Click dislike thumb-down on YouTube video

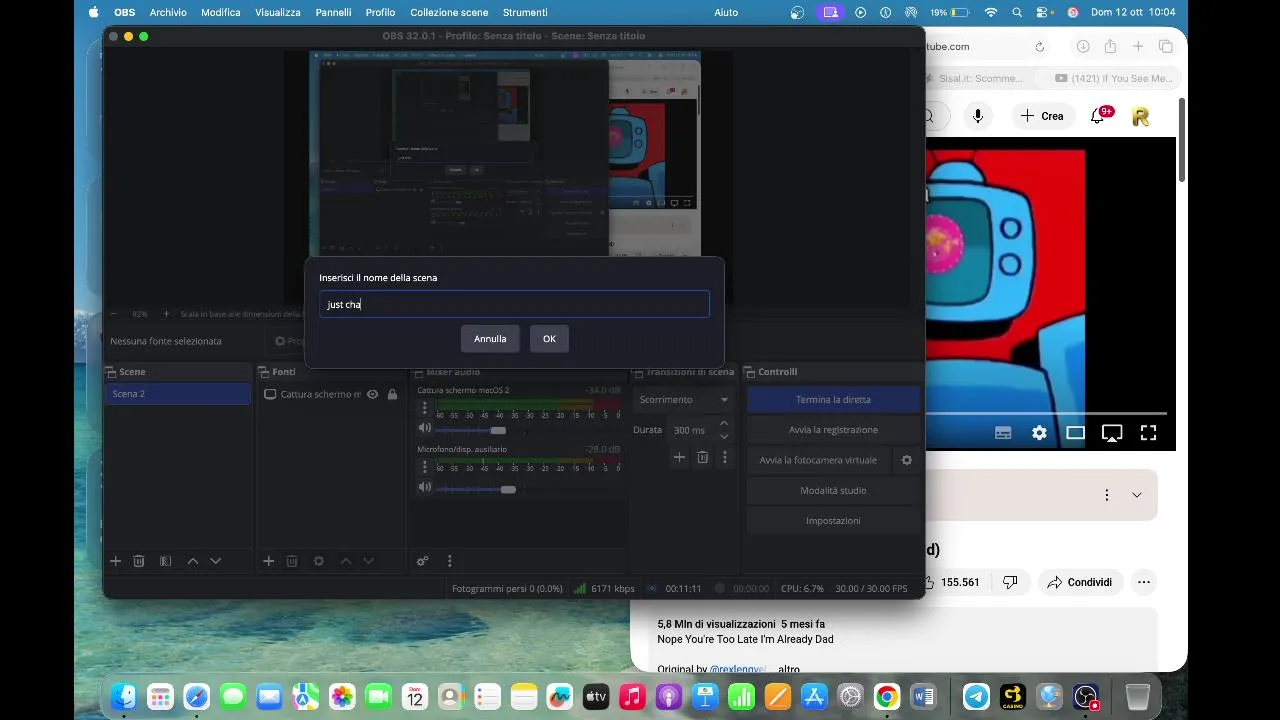(x=1010, y=582)
